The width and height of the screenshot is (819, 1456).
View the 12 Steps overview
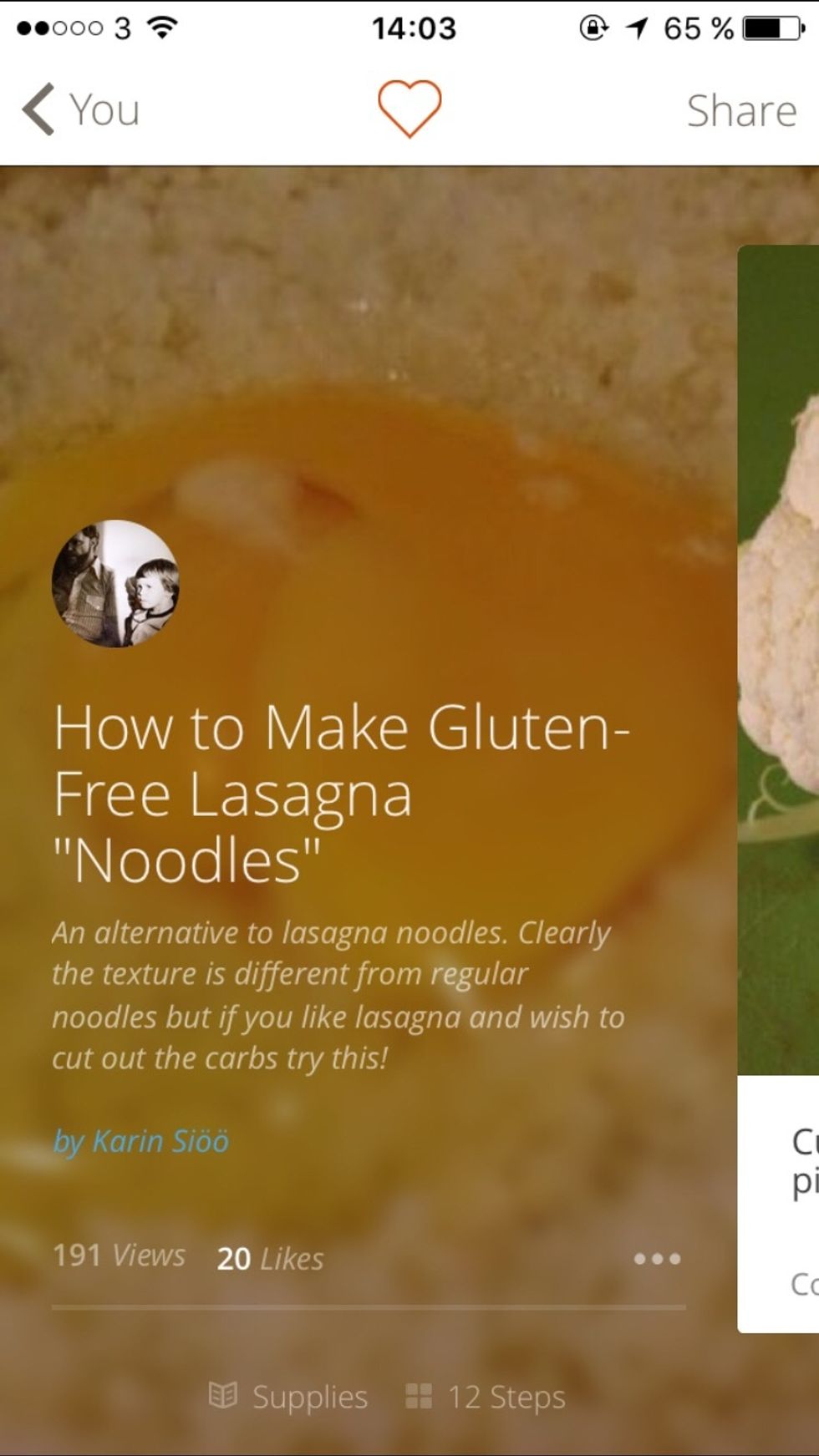click(506, 1397)
